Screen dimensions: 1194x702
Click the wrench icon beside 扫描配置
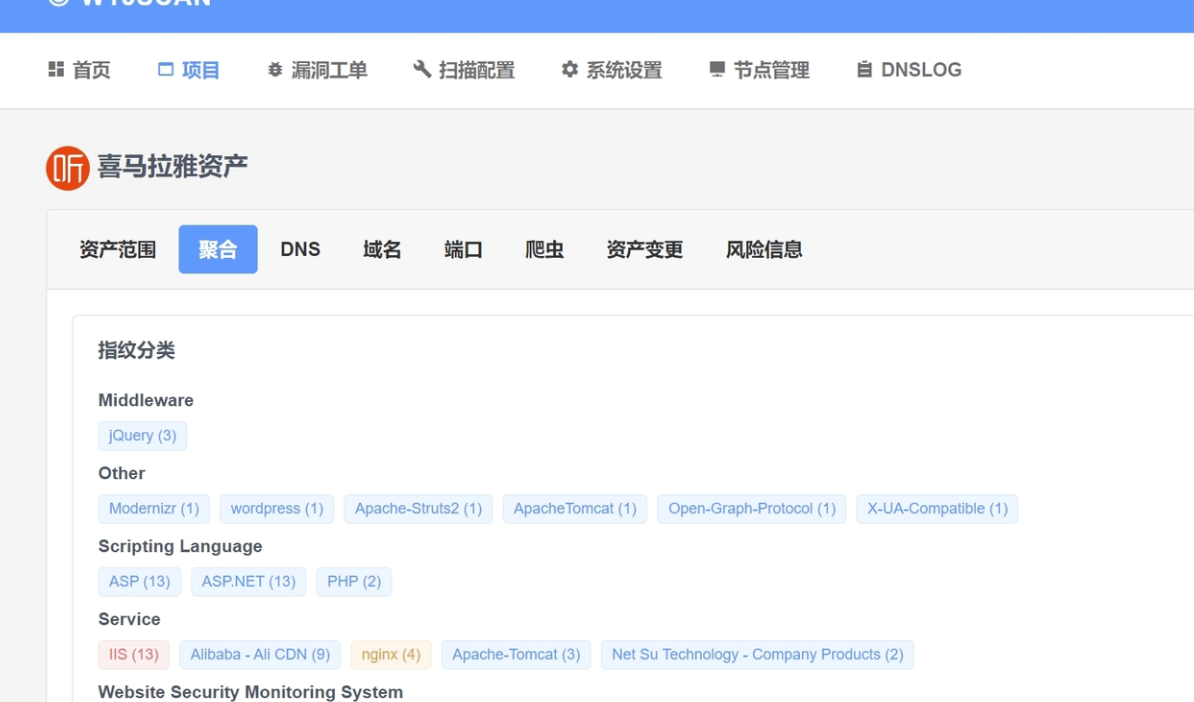[x=422, y=69]
